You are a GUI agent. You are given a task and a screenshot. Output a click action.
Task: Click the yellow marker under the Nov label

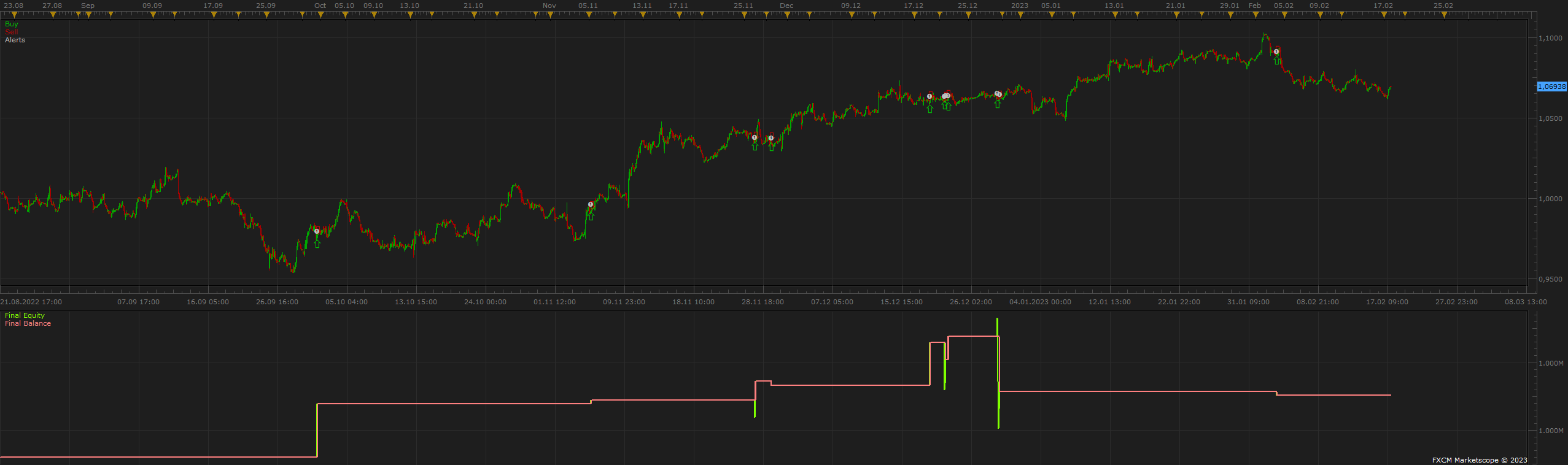549,15
